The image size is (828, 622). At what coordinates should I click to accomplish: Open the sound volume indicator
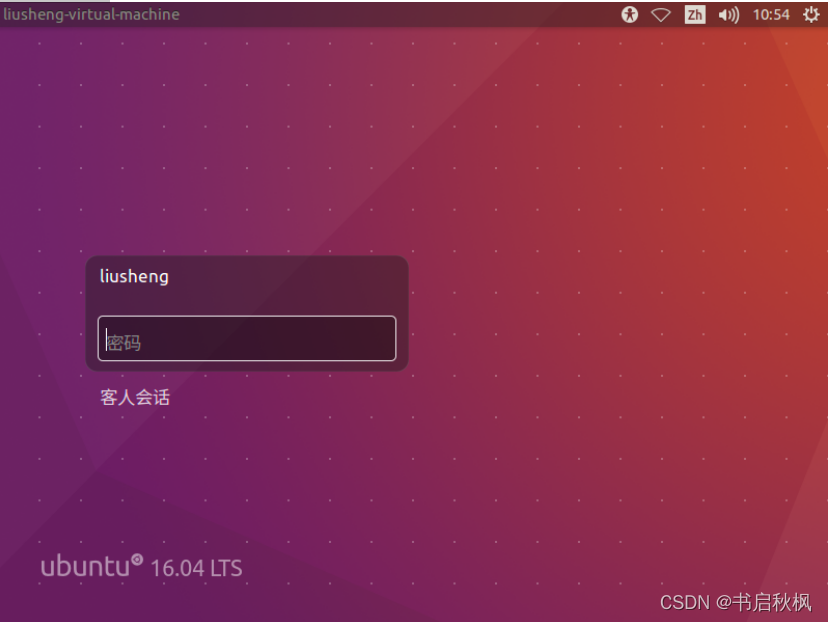click(729, 15)
